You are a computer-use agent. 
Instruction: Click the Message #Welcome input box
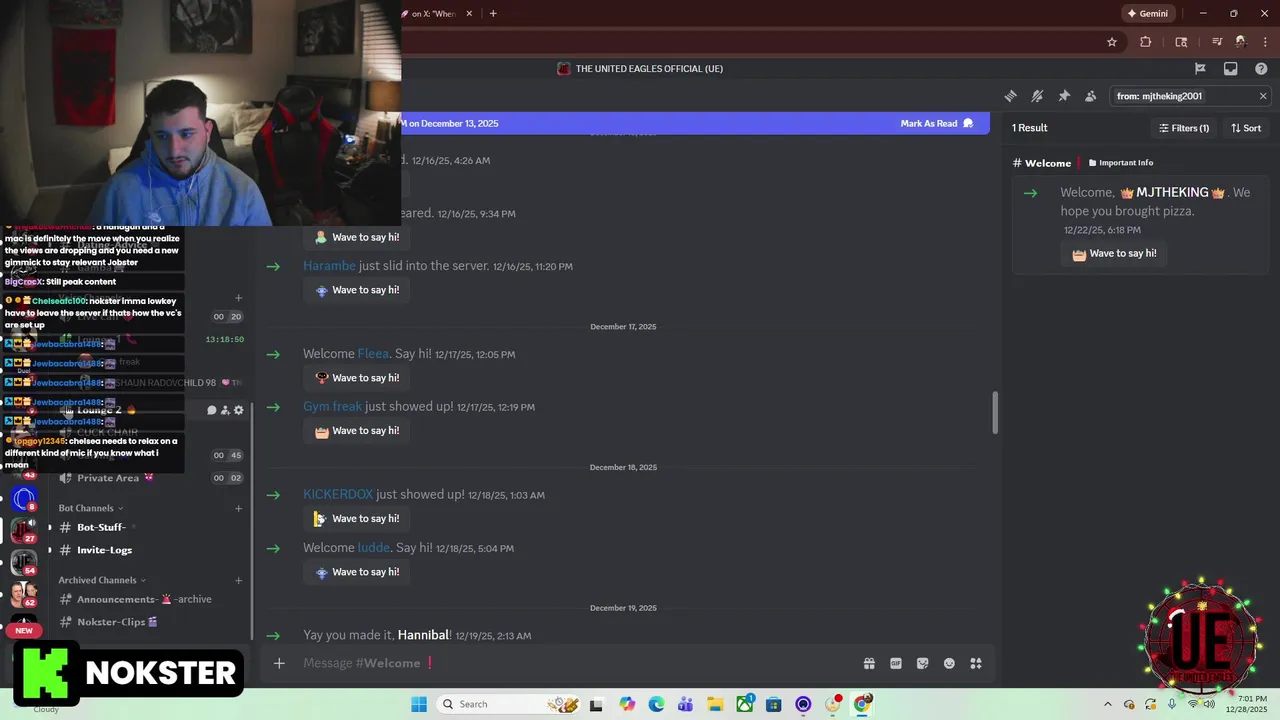pyautogui.click(x=570, y=663)
